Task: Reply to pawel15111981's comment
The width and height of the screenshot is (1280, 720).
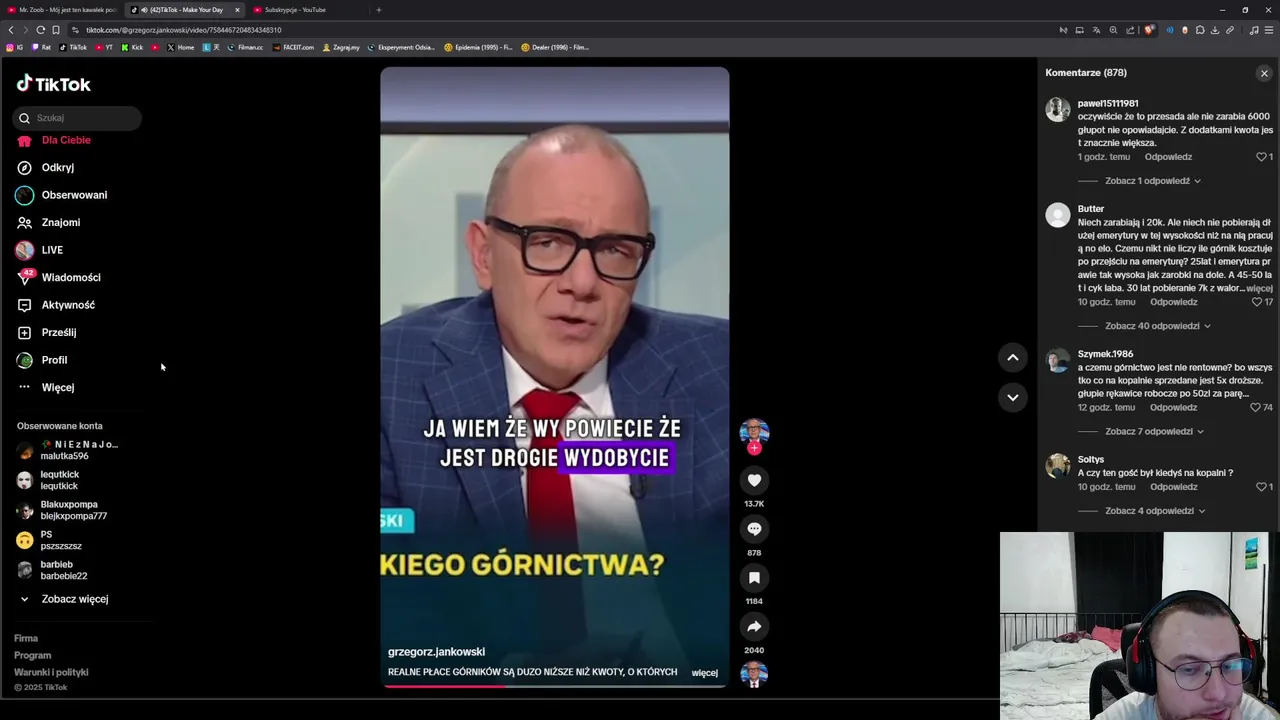Action: pos(1168,157)
